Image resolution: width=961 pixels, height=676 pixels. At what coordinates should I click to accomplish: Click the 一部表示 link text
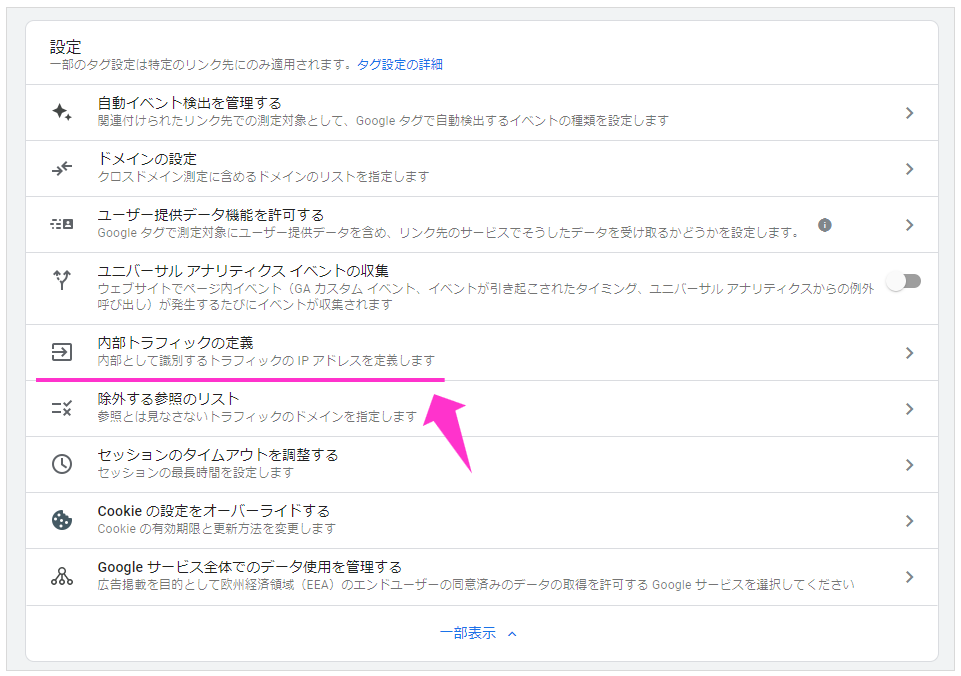click(x=468, y=633)
